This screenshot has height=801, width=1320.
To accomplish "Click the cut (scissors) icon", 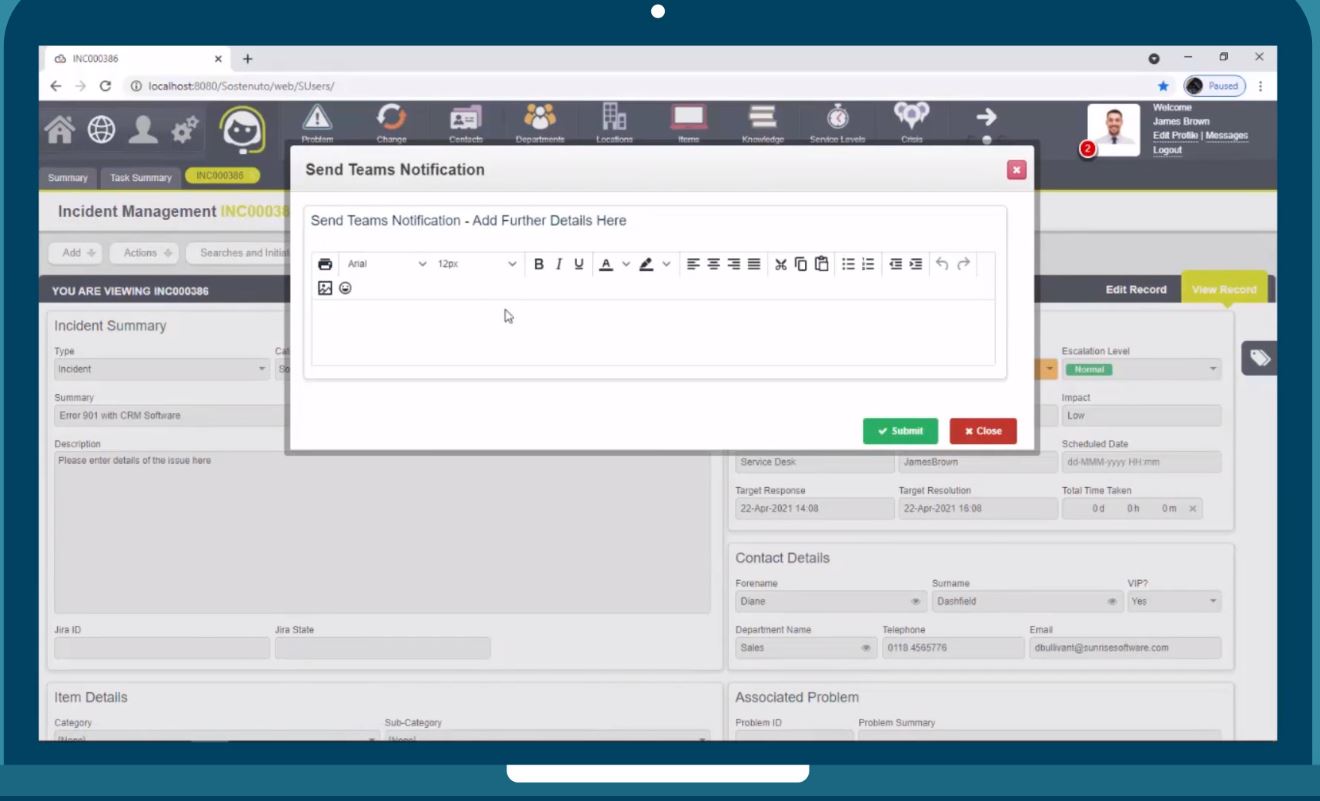I will click(782, 264).
